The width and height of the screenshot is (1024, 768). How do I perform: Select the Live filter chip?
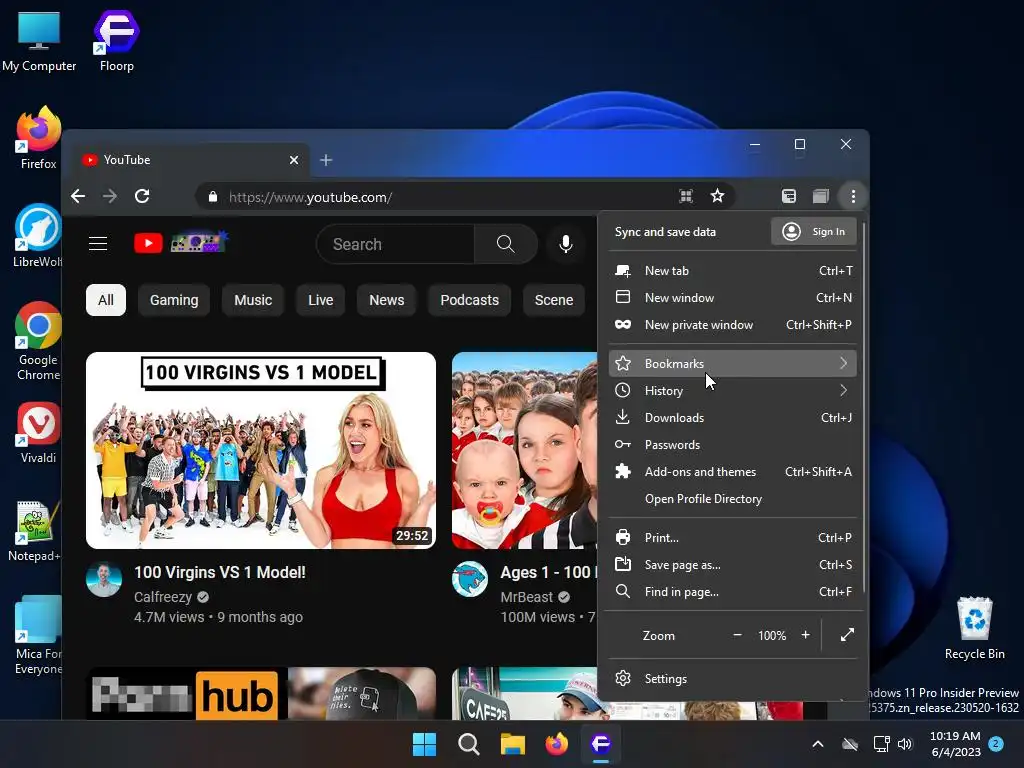tap(320, 300)
